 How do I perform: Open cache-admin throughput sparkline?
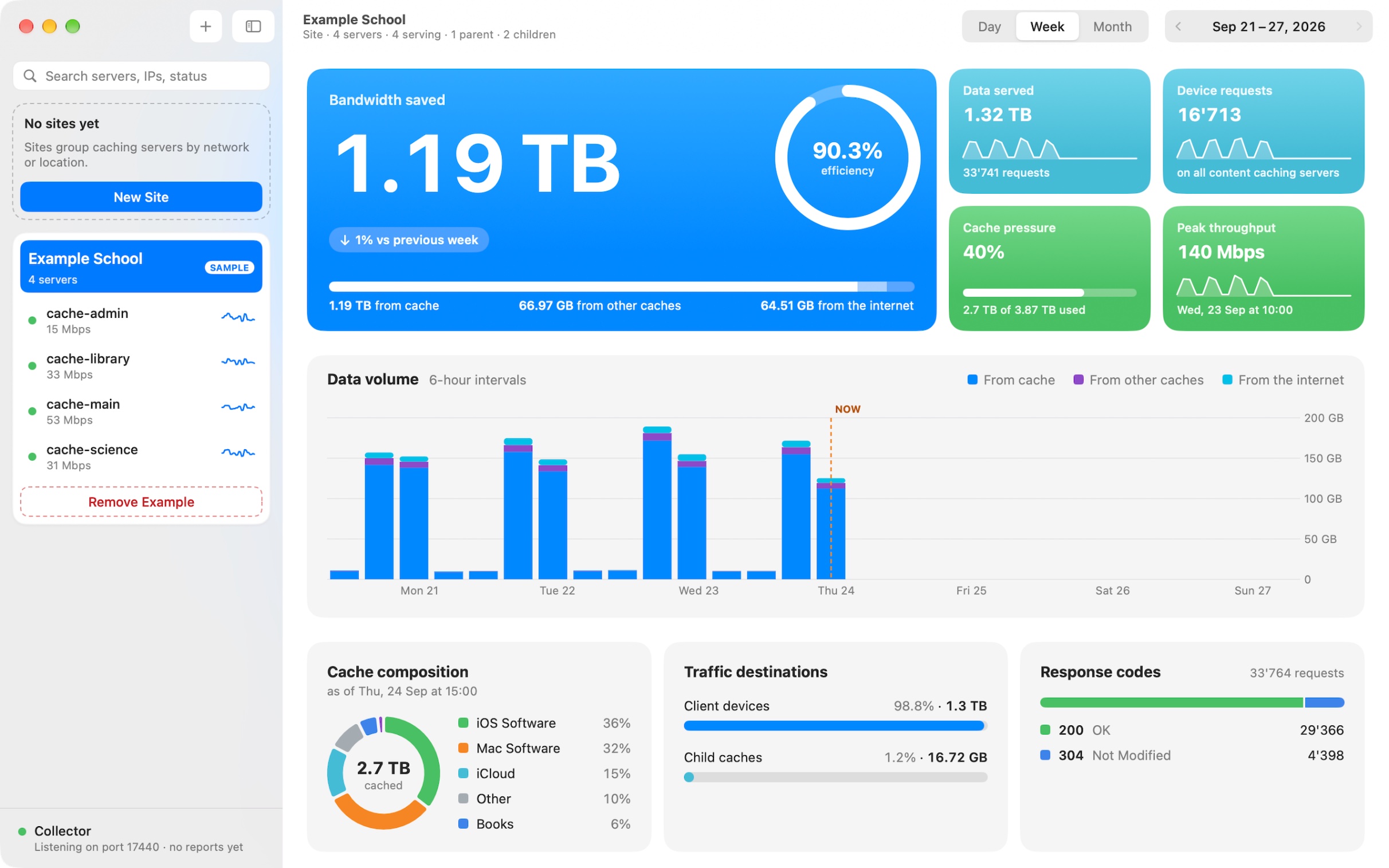click(238, 317)
